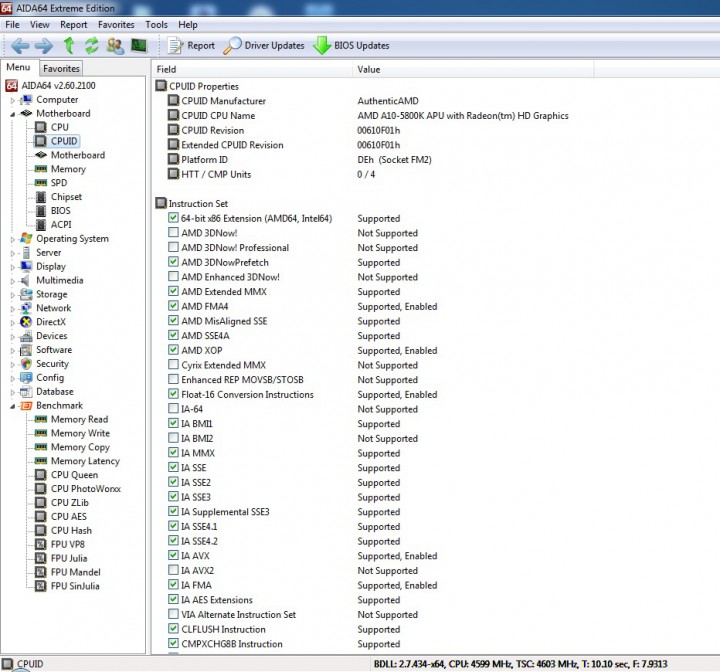Expand the DirectX tree node
Screen dimensions: 720x672
pyautogui.click(x=13, y=322)
